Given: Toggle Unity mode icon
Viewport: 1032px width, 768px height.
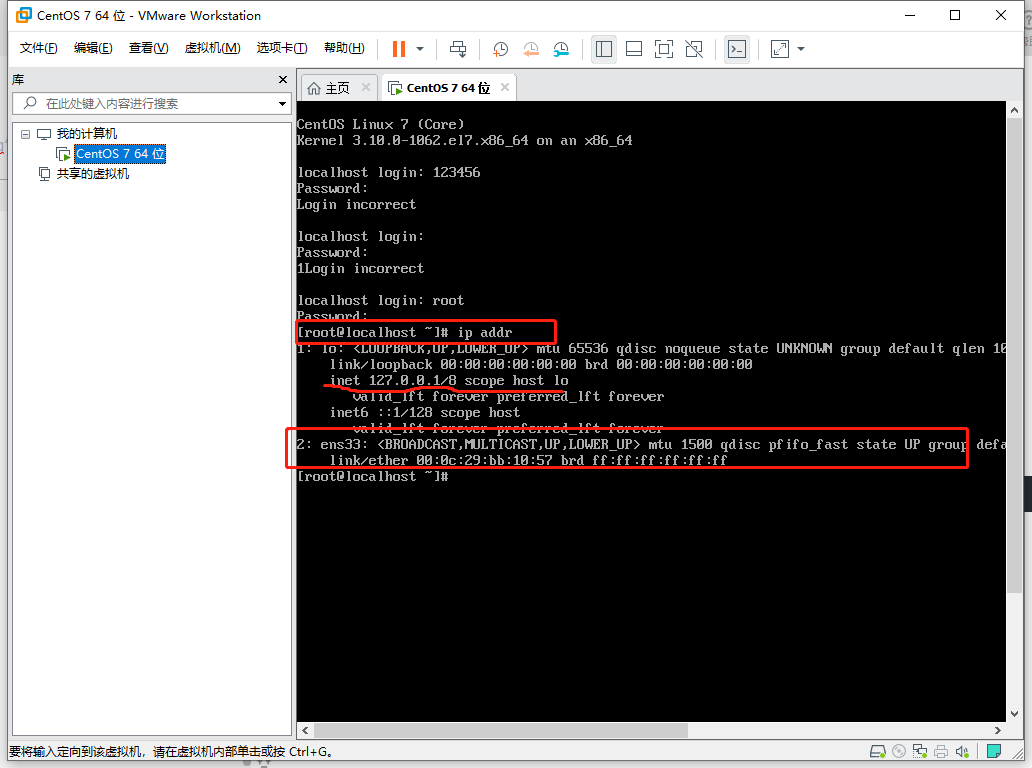Looking at the screenshot, I should pyautogui.click(x=694, y=49).
